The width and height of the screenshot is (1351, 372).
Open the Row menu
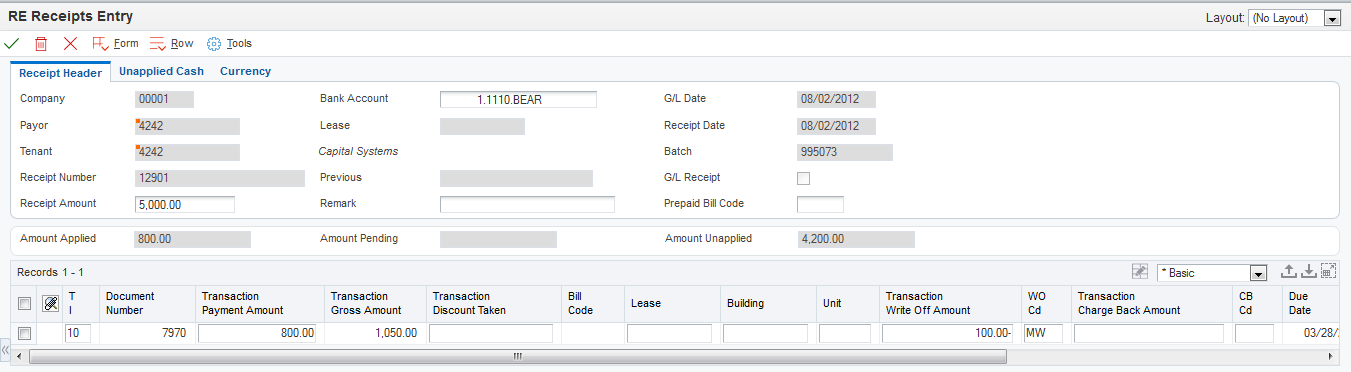coord(172,44)
